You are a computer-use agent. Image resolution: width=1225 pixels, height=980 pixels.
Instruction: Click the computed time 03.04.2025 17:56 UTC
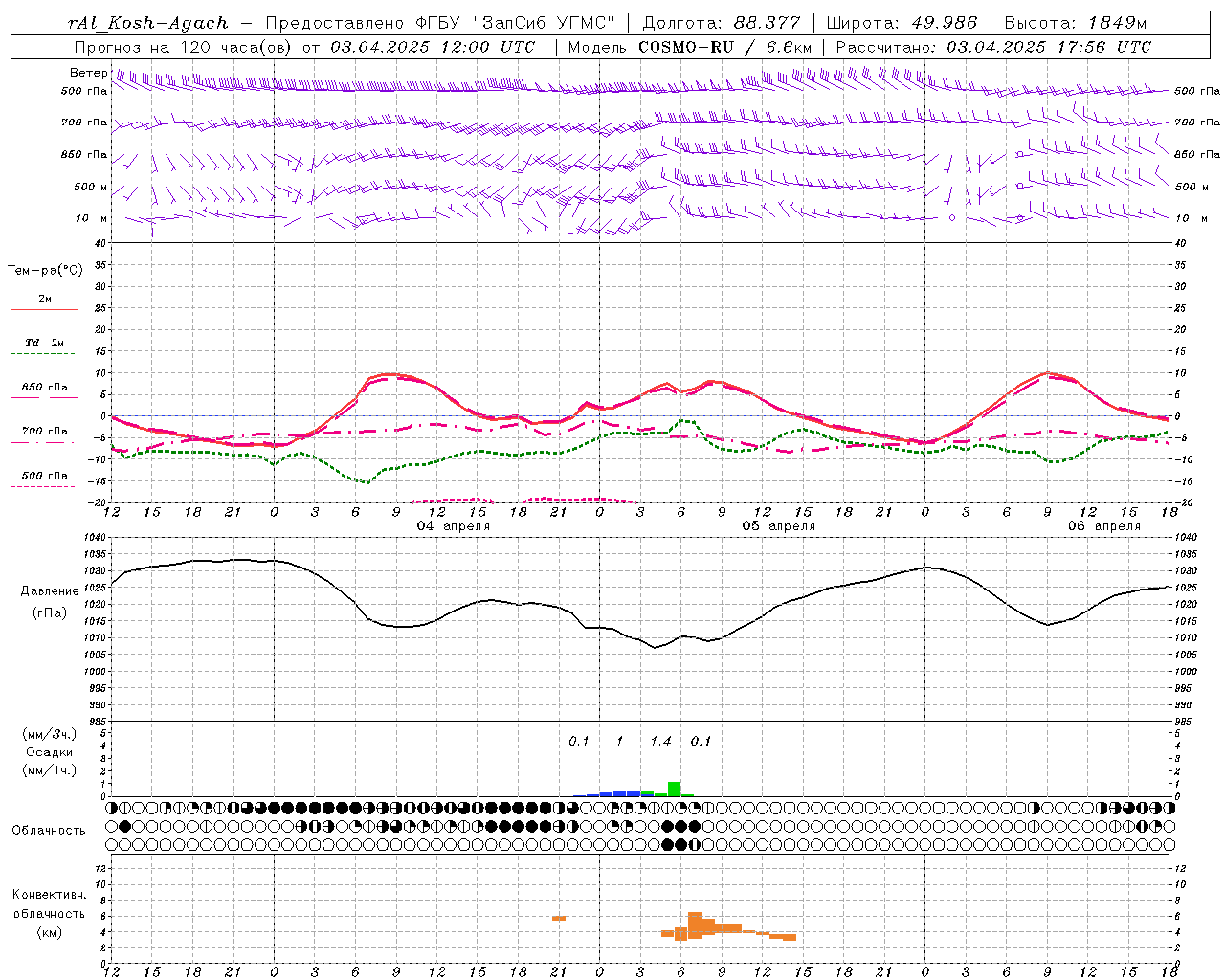pos(1049,47)
